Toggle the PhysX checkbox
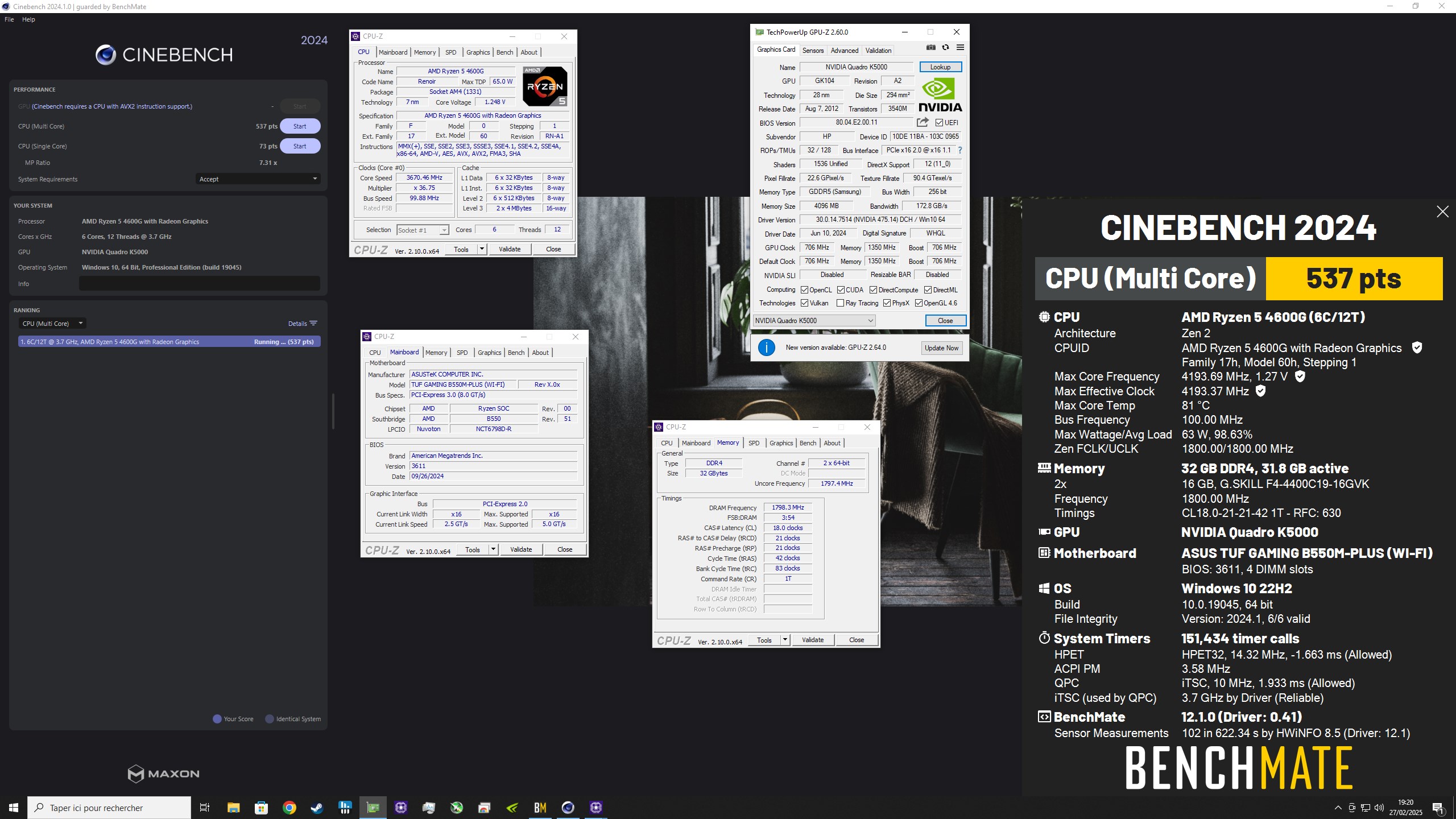The height and width of the screenshot is (819, 1456). [887, 303]
